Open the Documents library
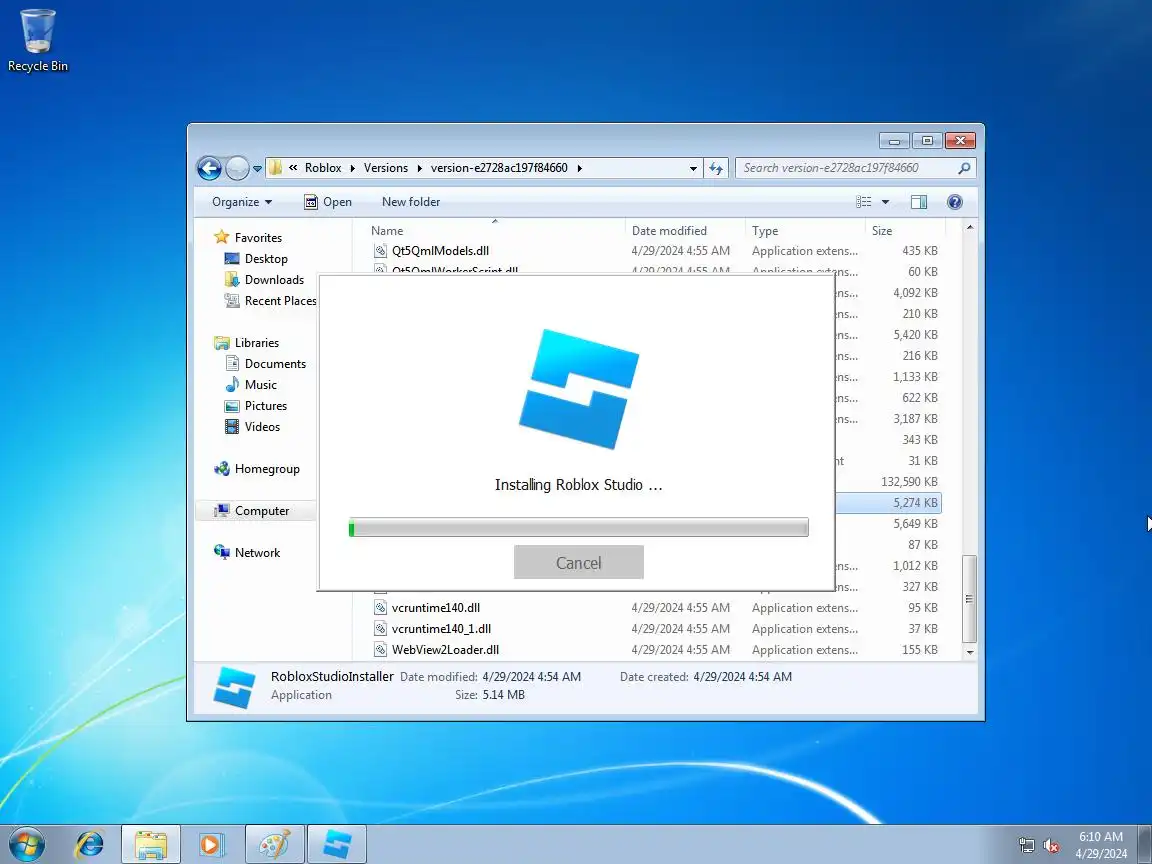Screen dimensions: 1152x864 pos(264,364)
